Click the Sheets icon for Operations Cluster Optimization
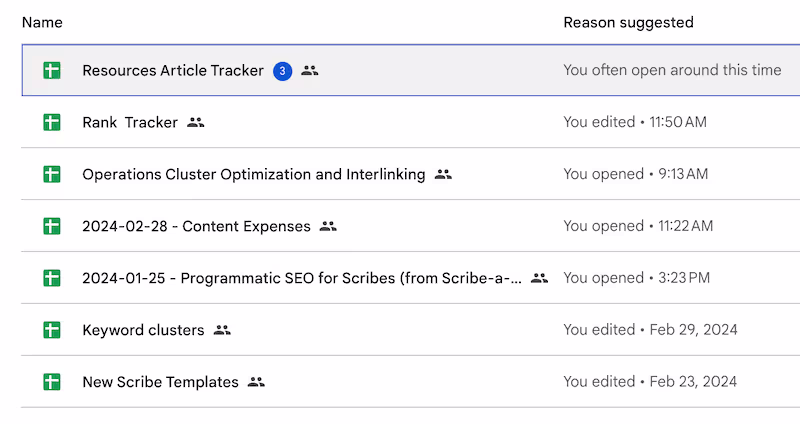800x424 pixels. [52, 174]
